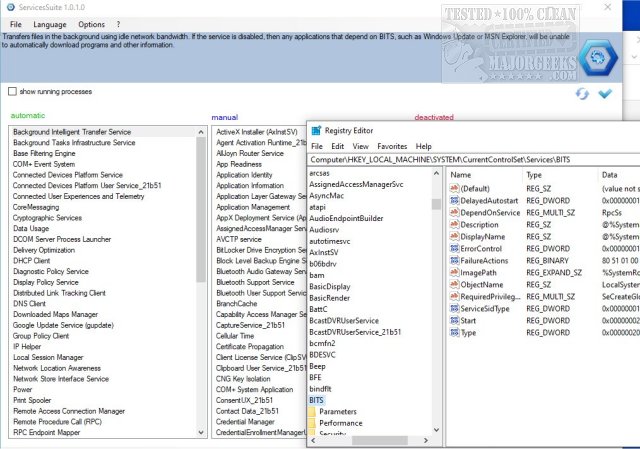Select the BFE registry key

pyautogui.click(x=315, y=378)
